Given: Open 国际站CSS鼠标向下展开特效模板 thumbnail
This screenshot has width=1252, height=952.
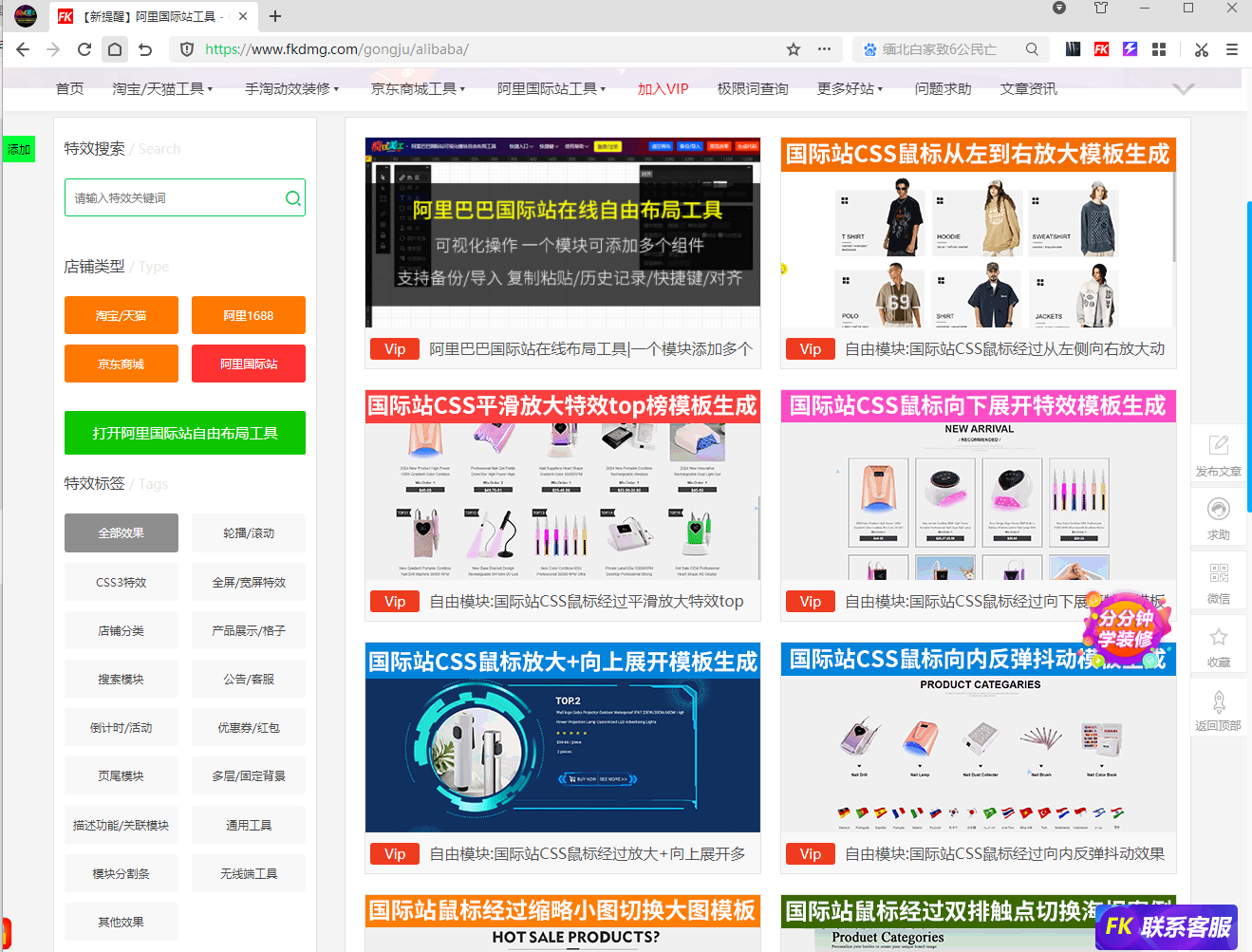Looking at the screenshot, I should (x=979, y=484).
